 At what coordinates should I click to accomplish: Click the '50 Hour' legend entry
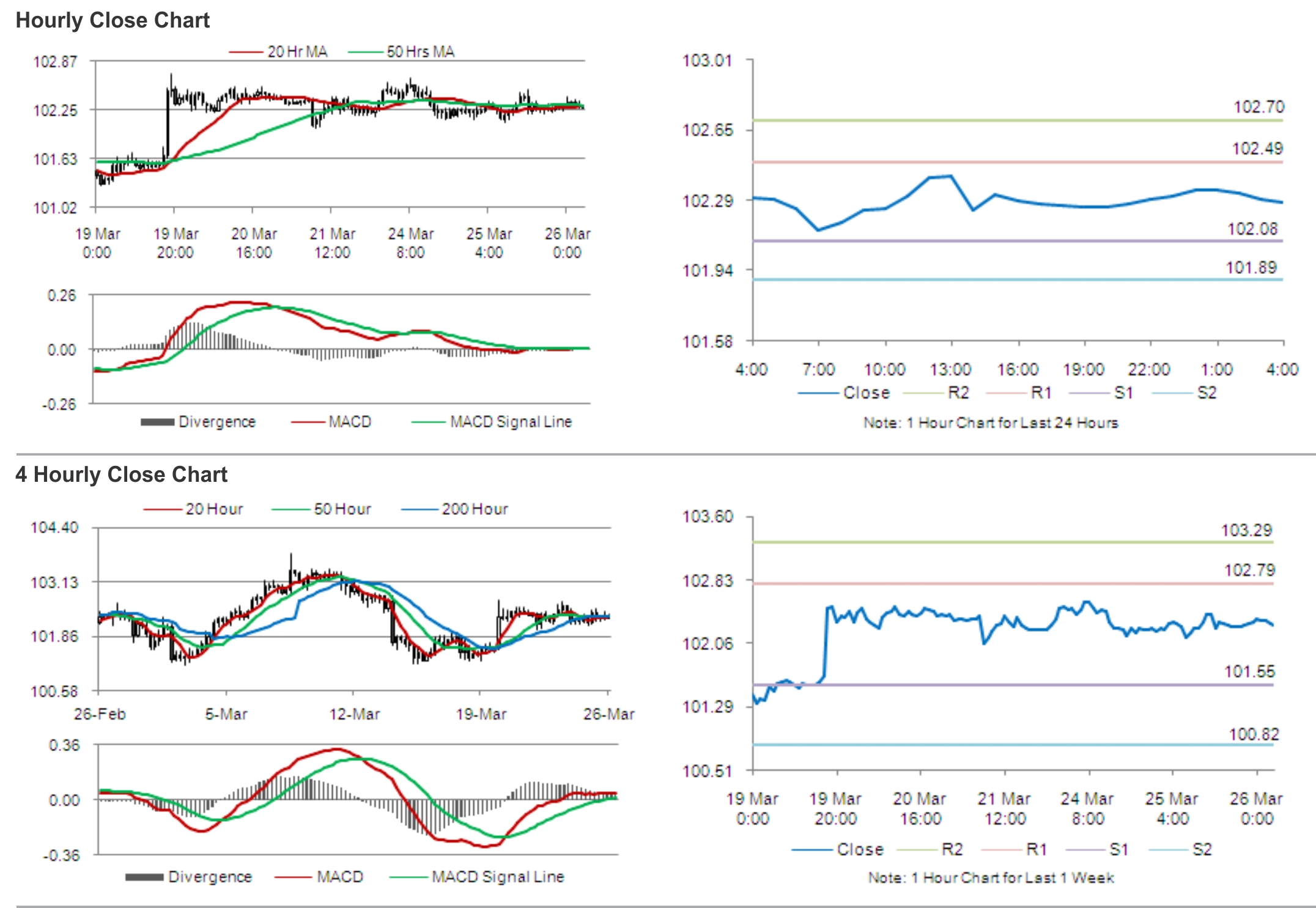(x=322, y=509)
